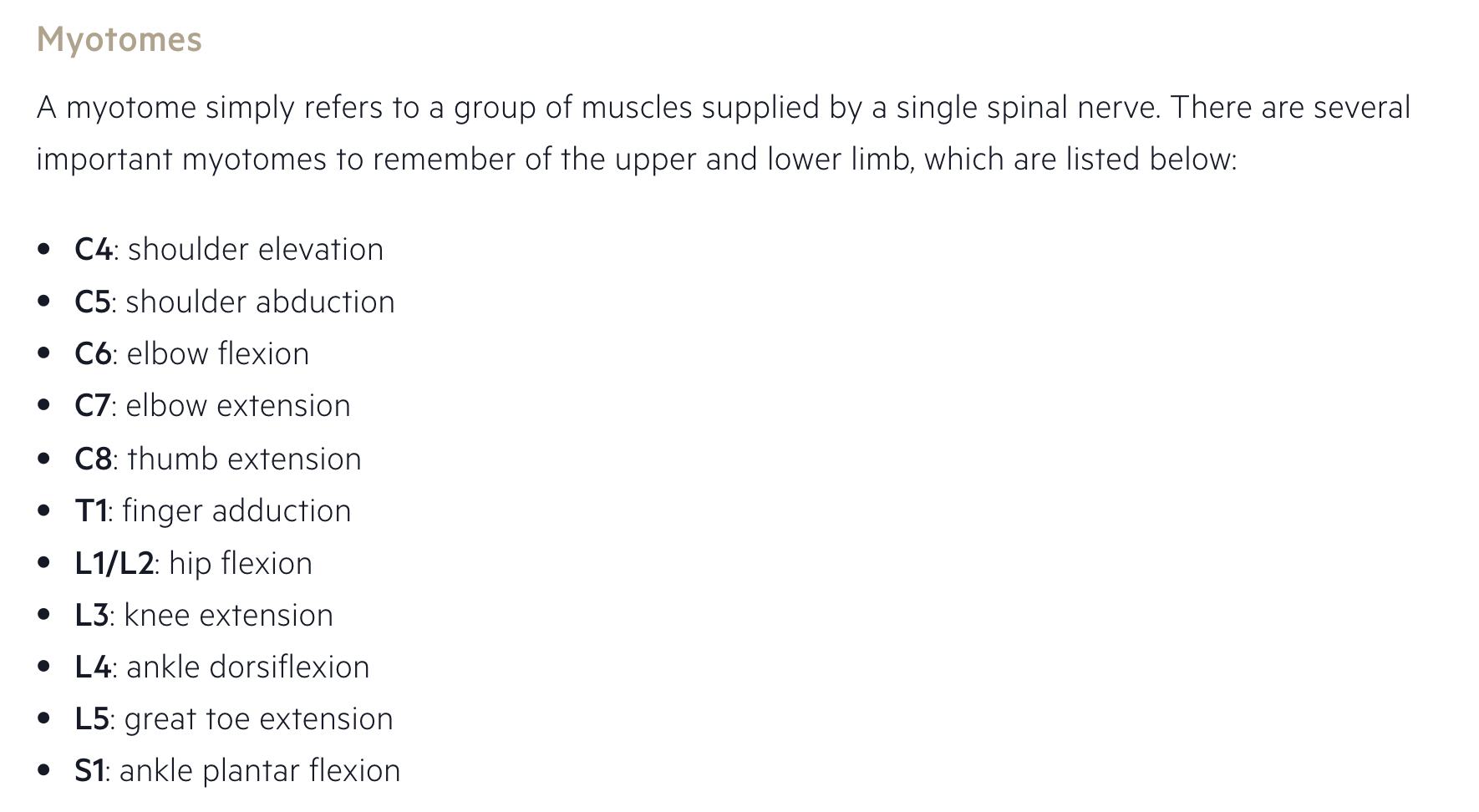
Task: Click the bold T1 label
Action: click(90, 511)
